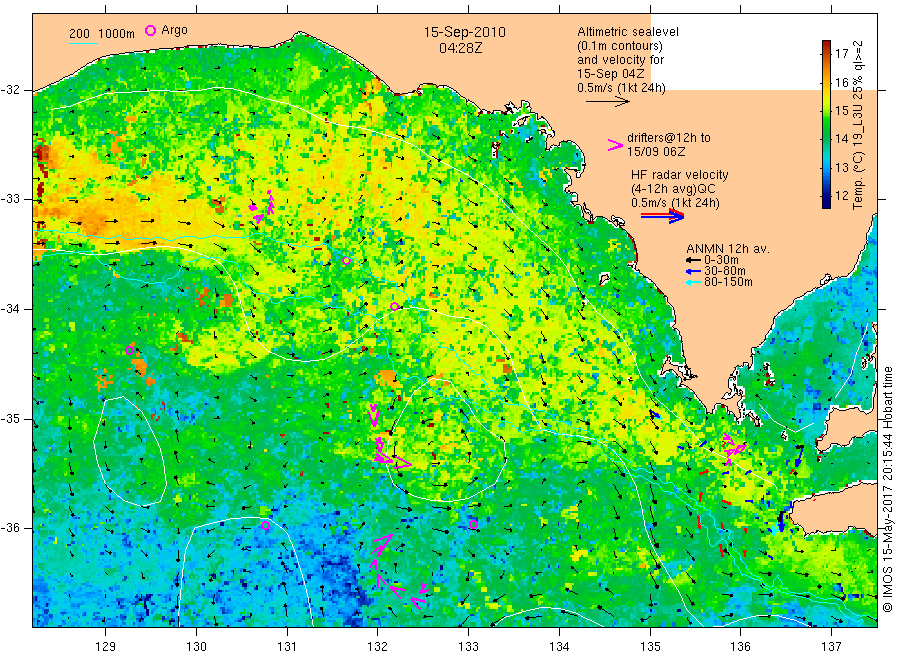Click the IMOS copyright timestamp text
The width and height of the screenshot is (900, 660).
pos(887,490)
